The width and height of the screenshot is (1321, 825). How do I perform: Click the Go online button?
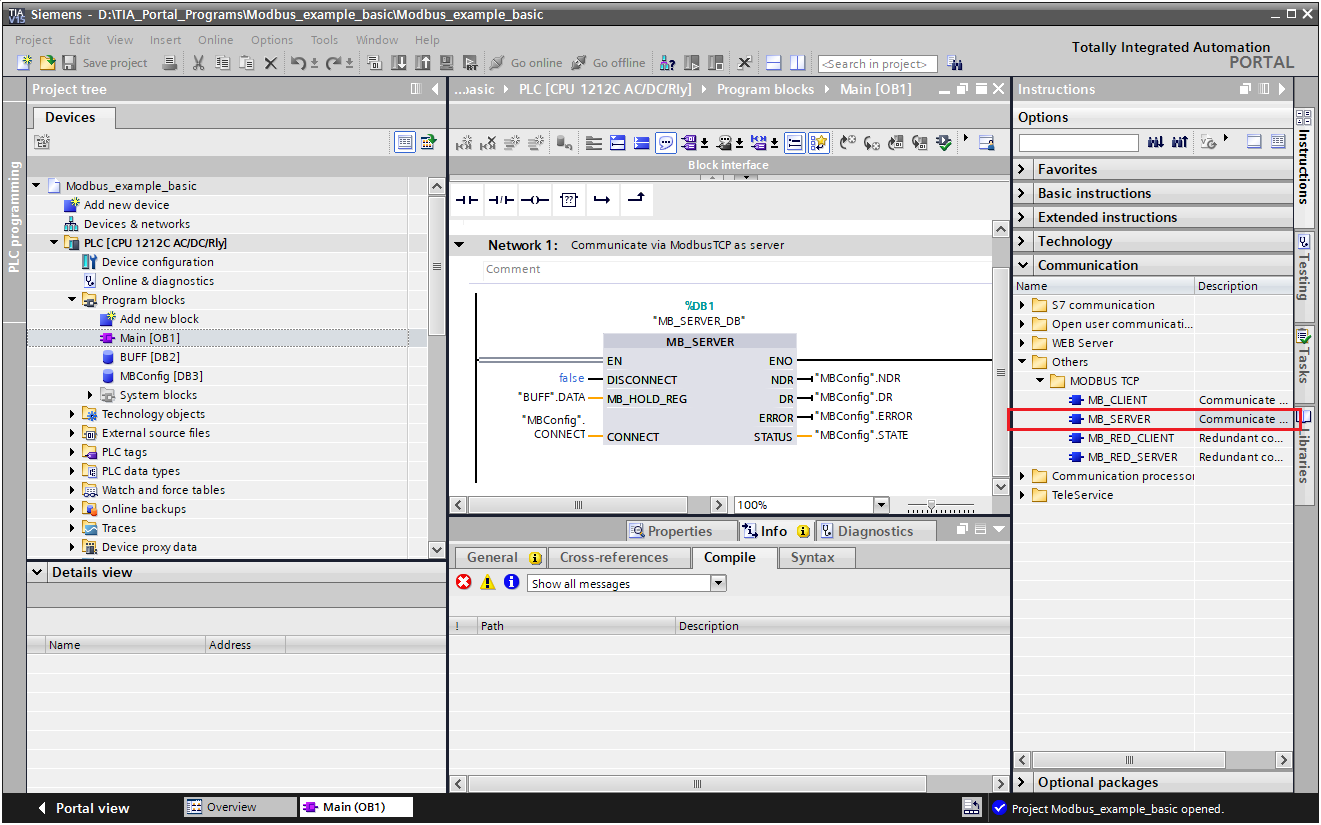526,63
